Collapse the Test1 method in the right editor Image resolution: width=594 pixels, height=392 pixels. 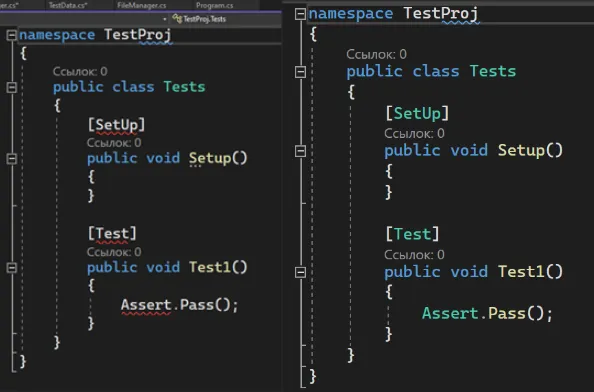[x=300, y=272]
